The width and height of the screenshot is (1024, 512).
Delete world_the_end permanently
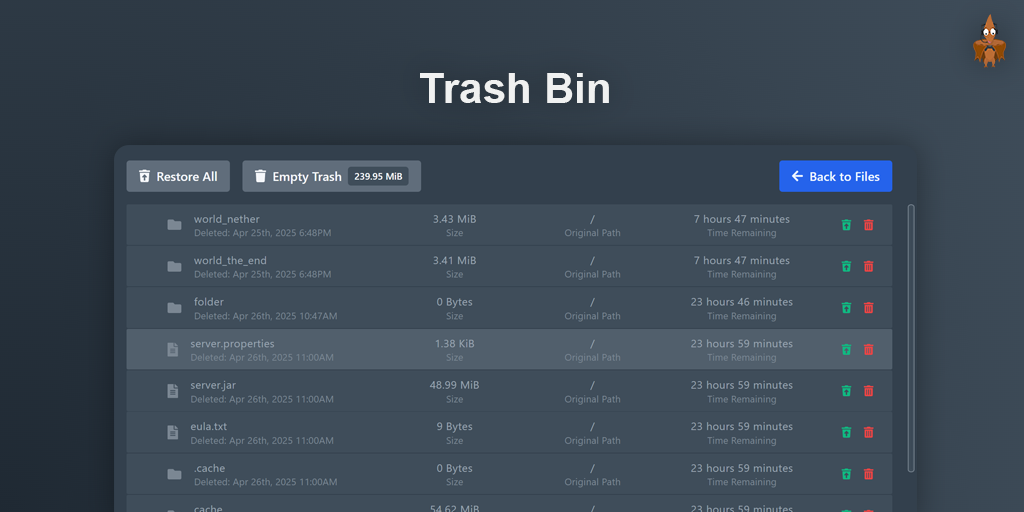click(869, 266)
